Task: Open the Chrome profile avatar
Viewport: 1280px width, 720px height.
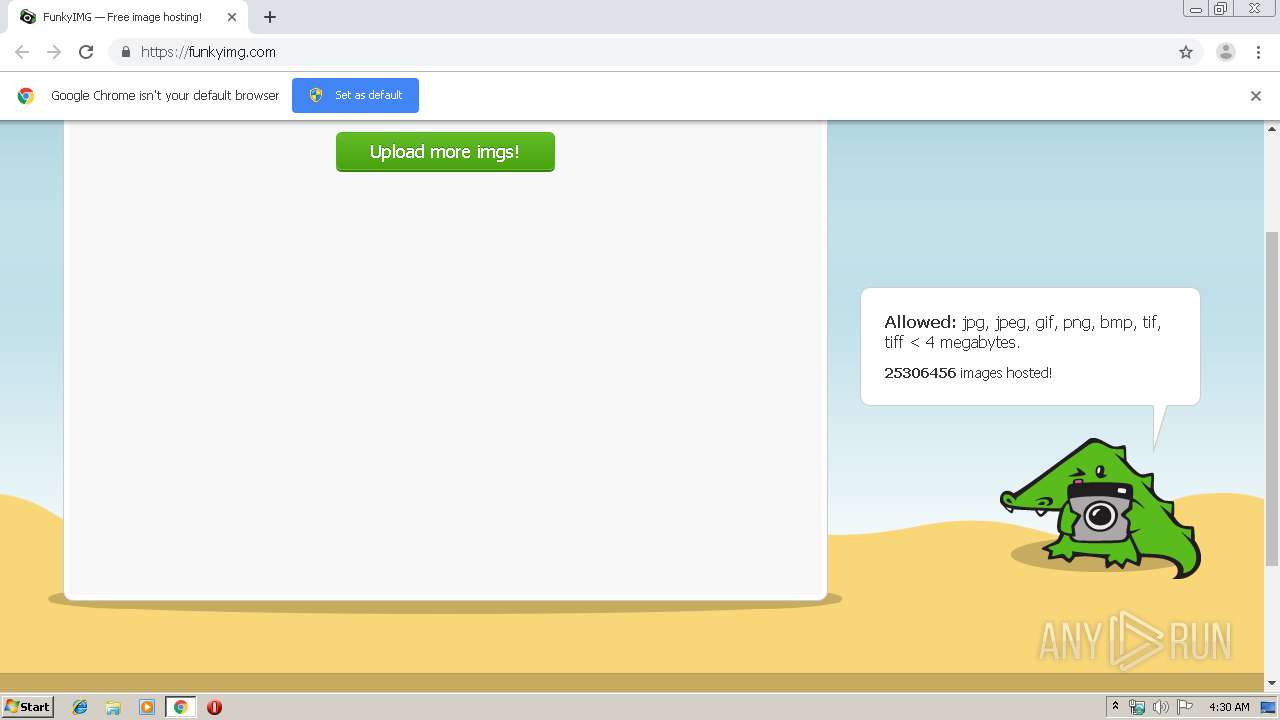Action: coord(1225,52)
